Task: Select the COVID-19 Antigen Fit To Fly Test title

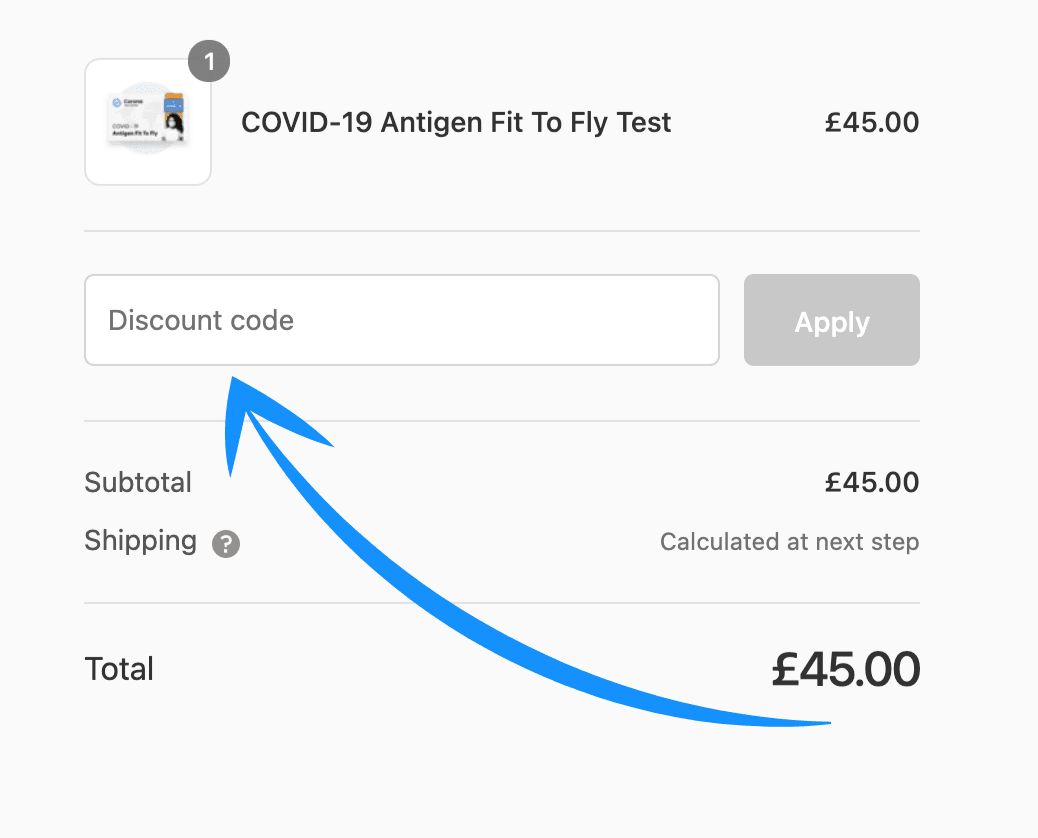Action: pyautogui.click(x=456, y=123)
